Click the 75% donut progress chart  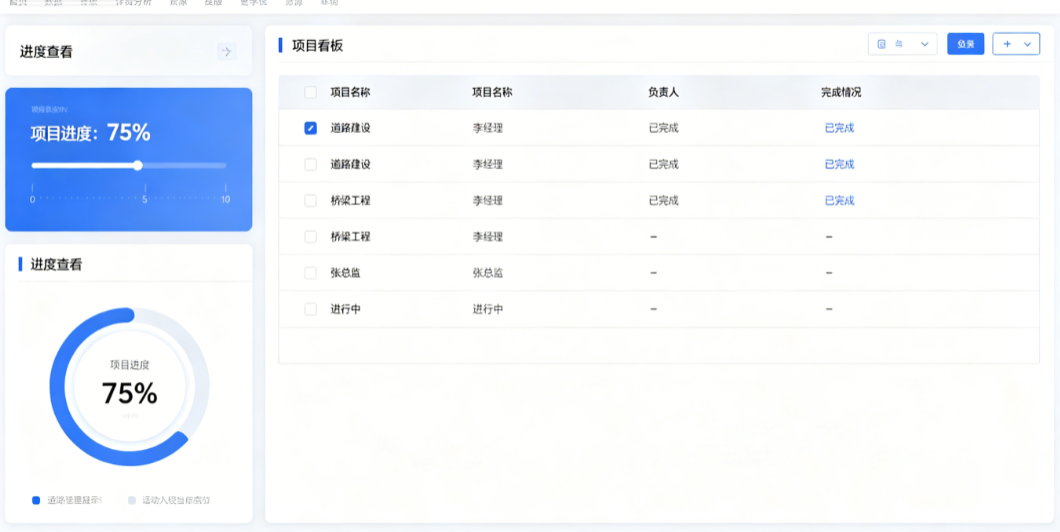129,387
